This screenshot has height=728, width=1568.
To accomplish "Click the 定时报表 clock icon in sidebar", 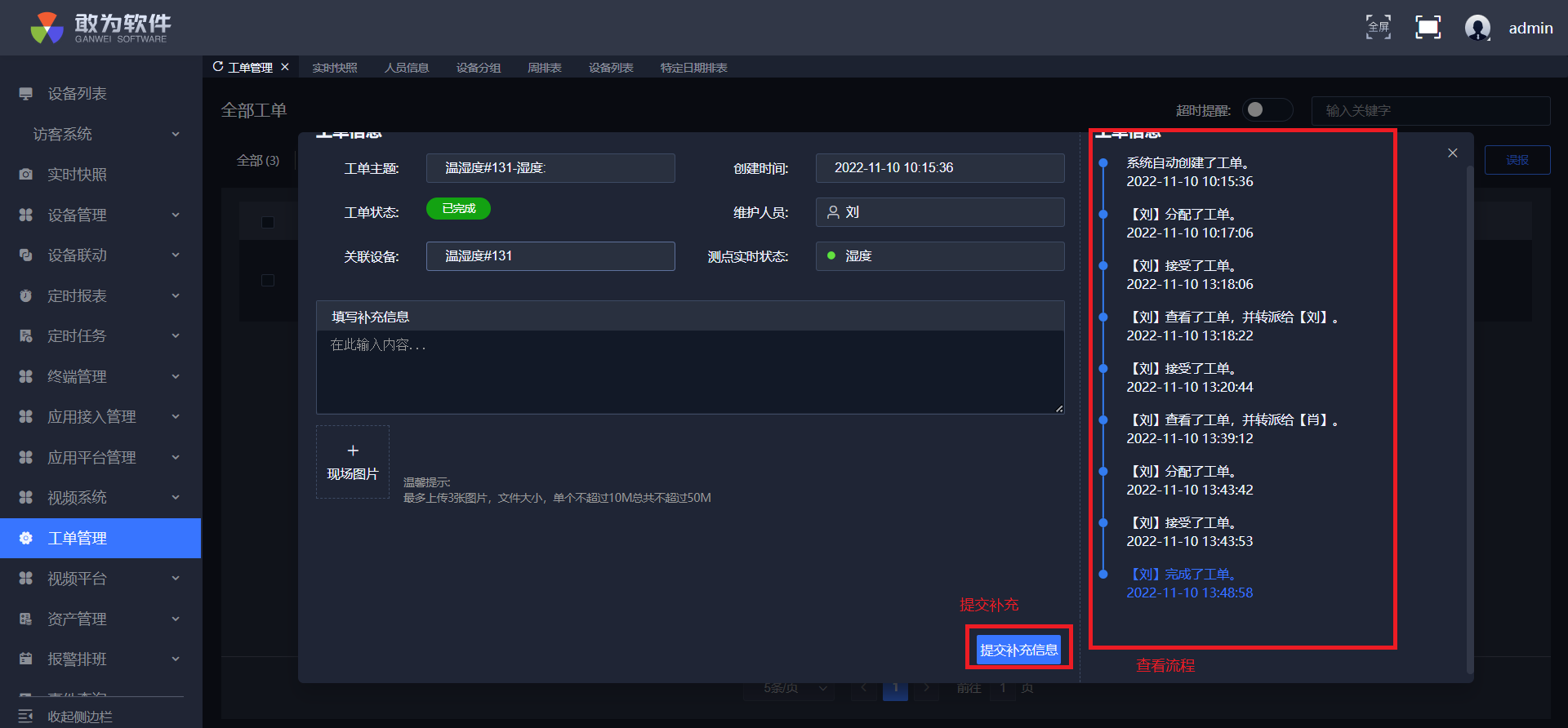I will 26,295.
